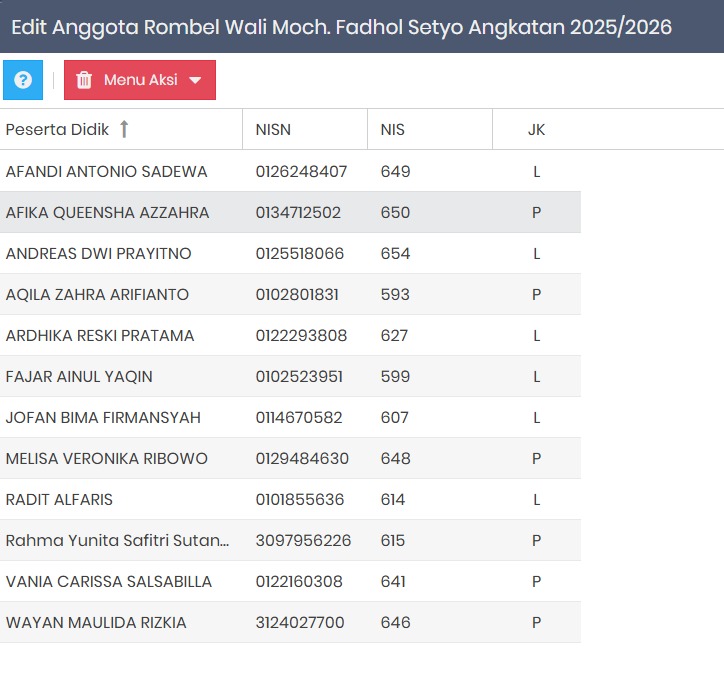Click NISN 0122160308 of Vania Carissa
The height and width of the screenshot is (679, 724).
click(x=299, y=581)
